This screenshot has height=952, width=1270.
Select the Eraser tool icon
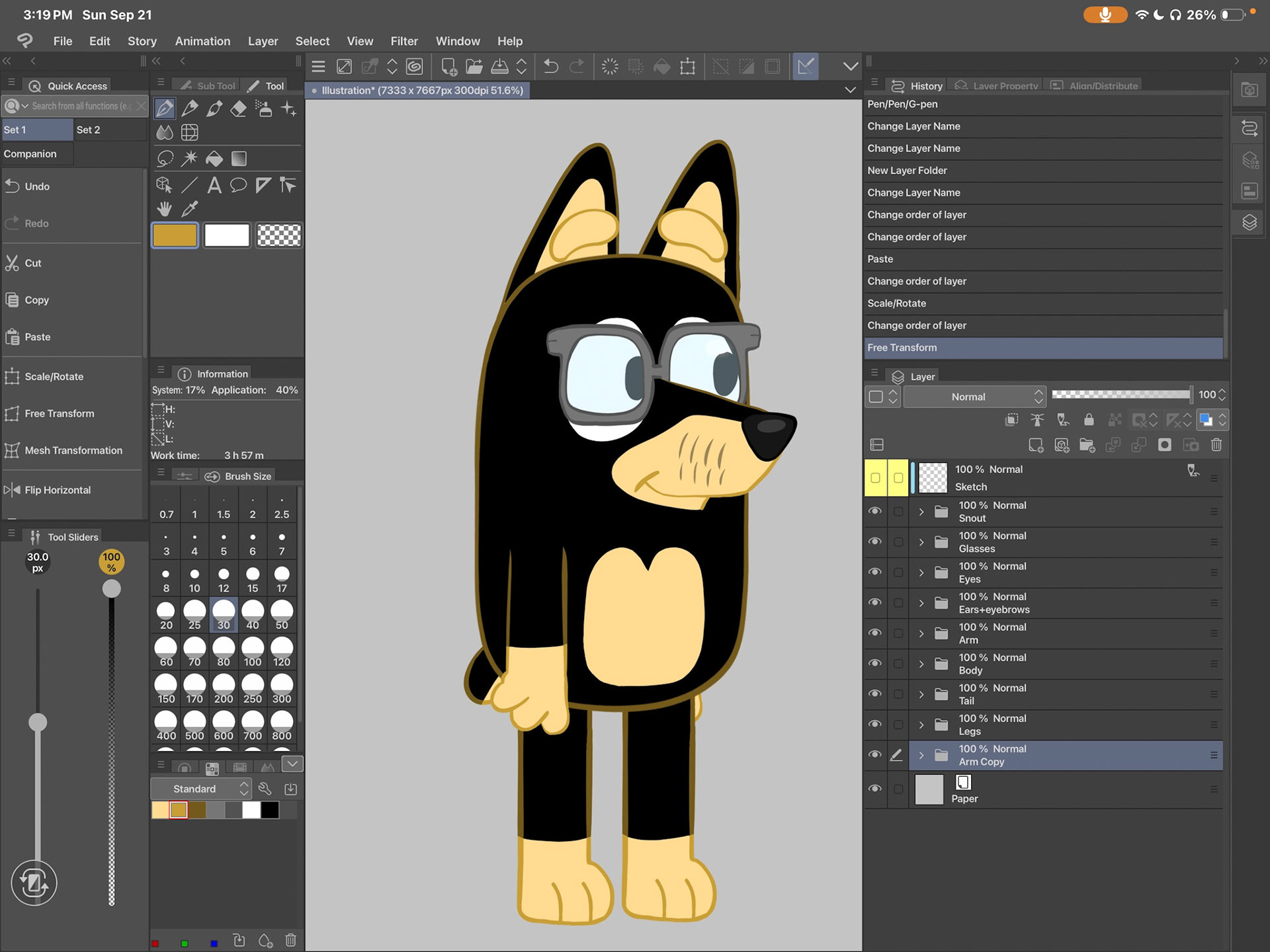click(x=239, y=108)
